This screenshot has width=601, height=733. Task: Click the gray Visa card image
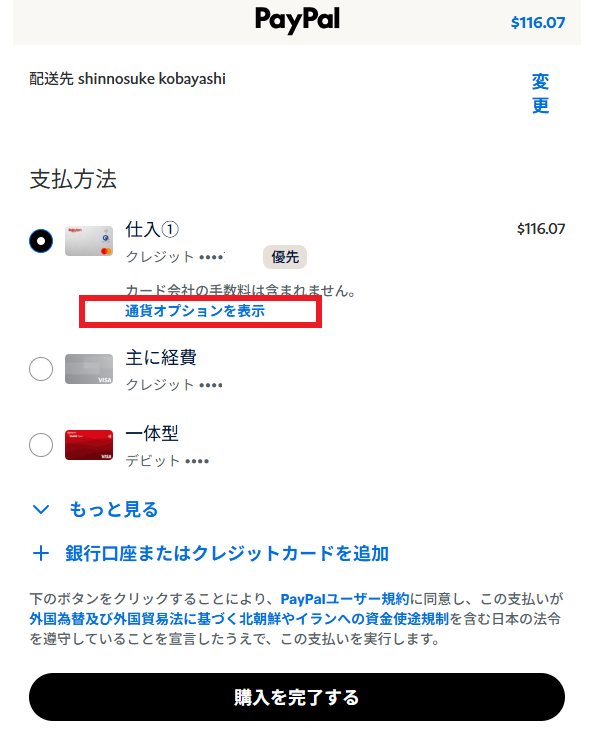(x=89, y=369)
